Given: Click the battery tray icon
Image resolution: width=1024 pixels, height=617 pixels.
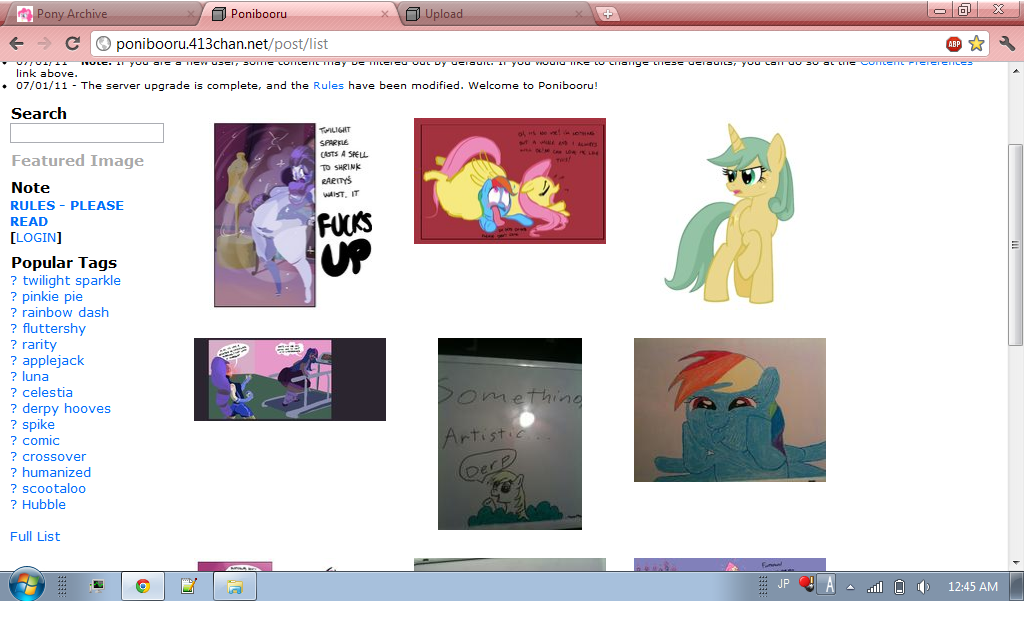Looking at the screenshot, I should (x=899, y=587).
